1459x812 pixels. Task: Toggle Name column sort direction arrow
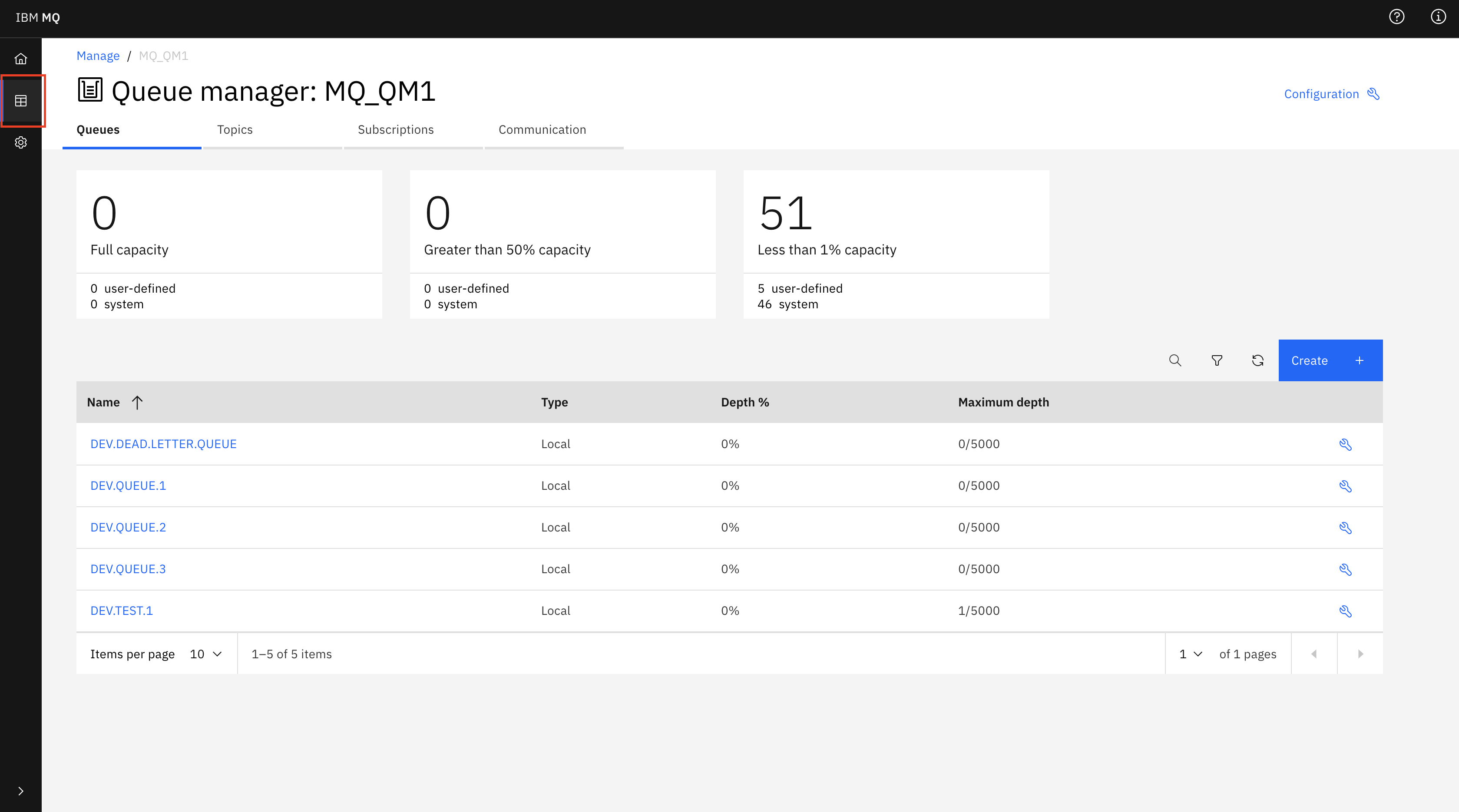tap(137, 402)
